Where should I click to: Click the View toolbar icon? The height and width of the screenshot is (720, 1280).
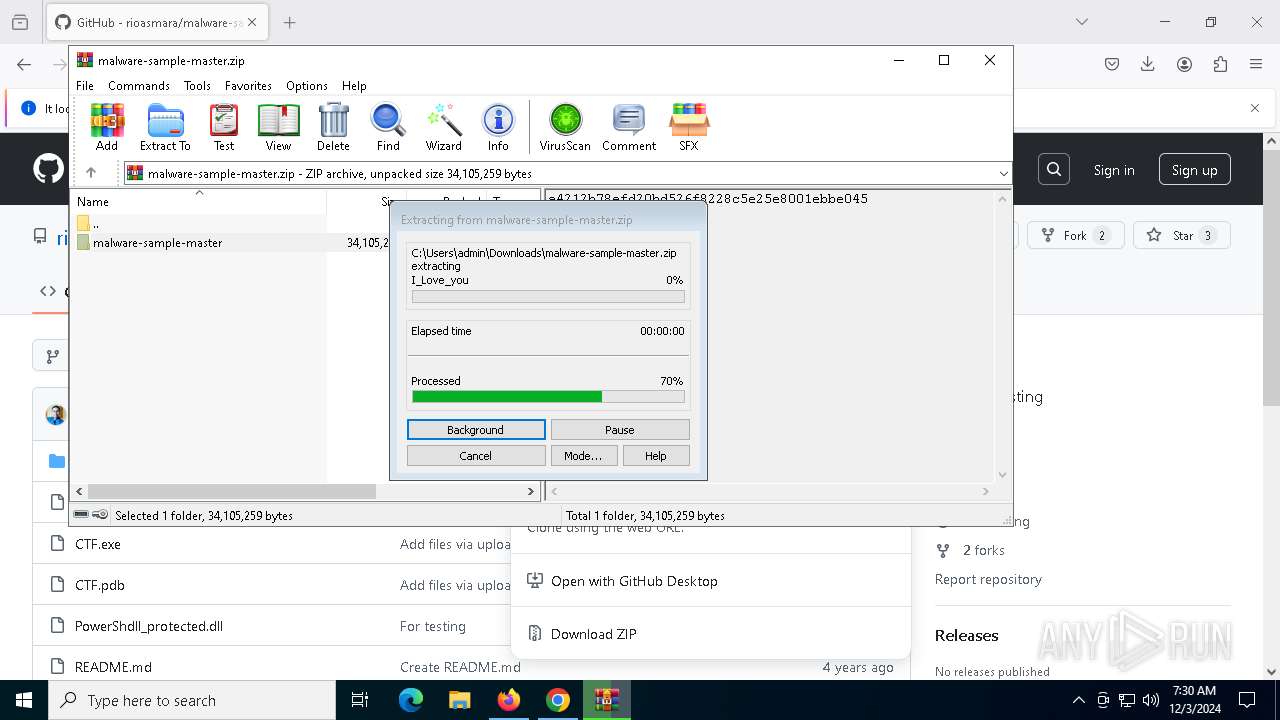(x=278, y=127)
